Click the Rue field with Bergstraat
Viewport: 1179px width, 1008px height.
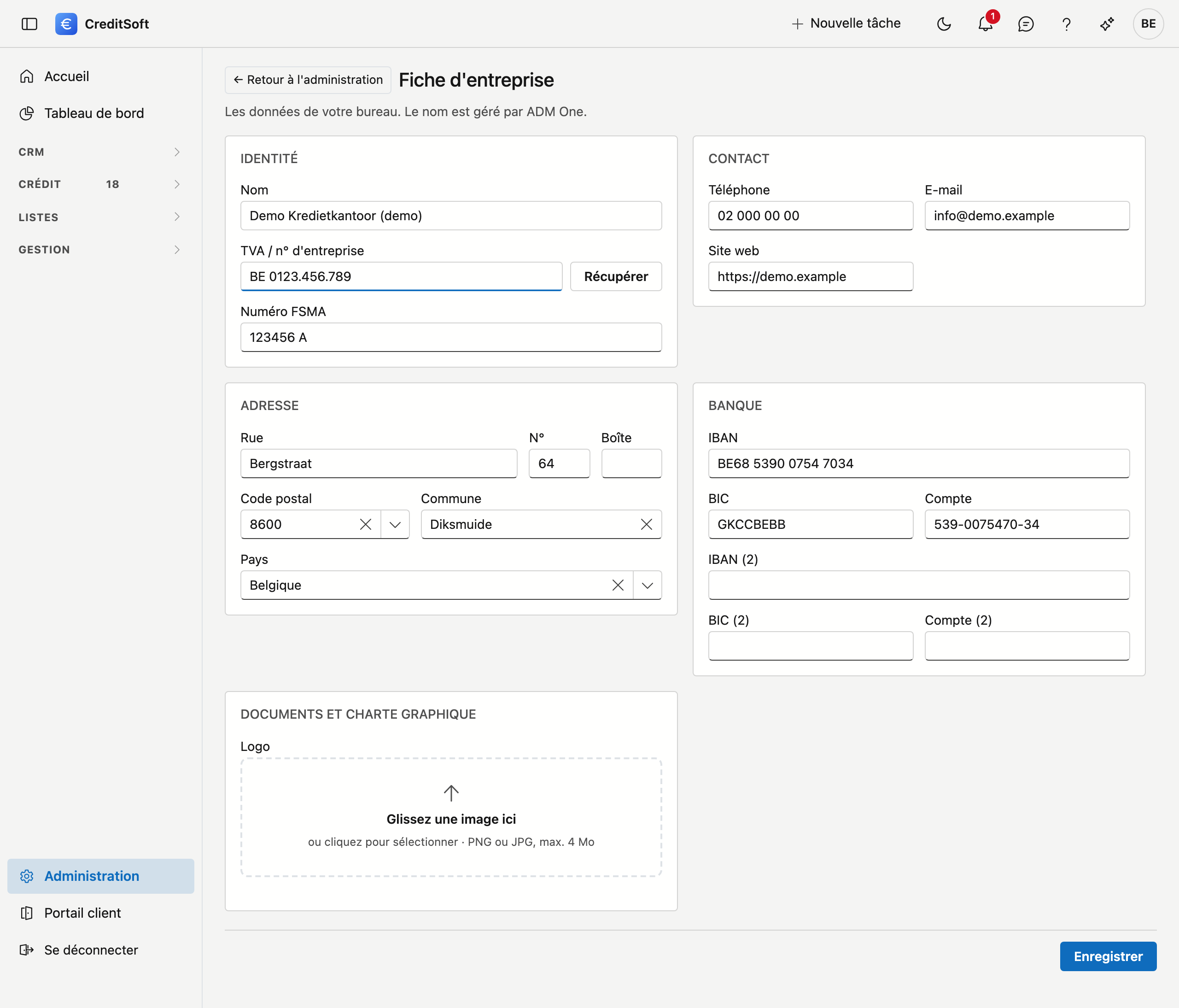(379, 463)
